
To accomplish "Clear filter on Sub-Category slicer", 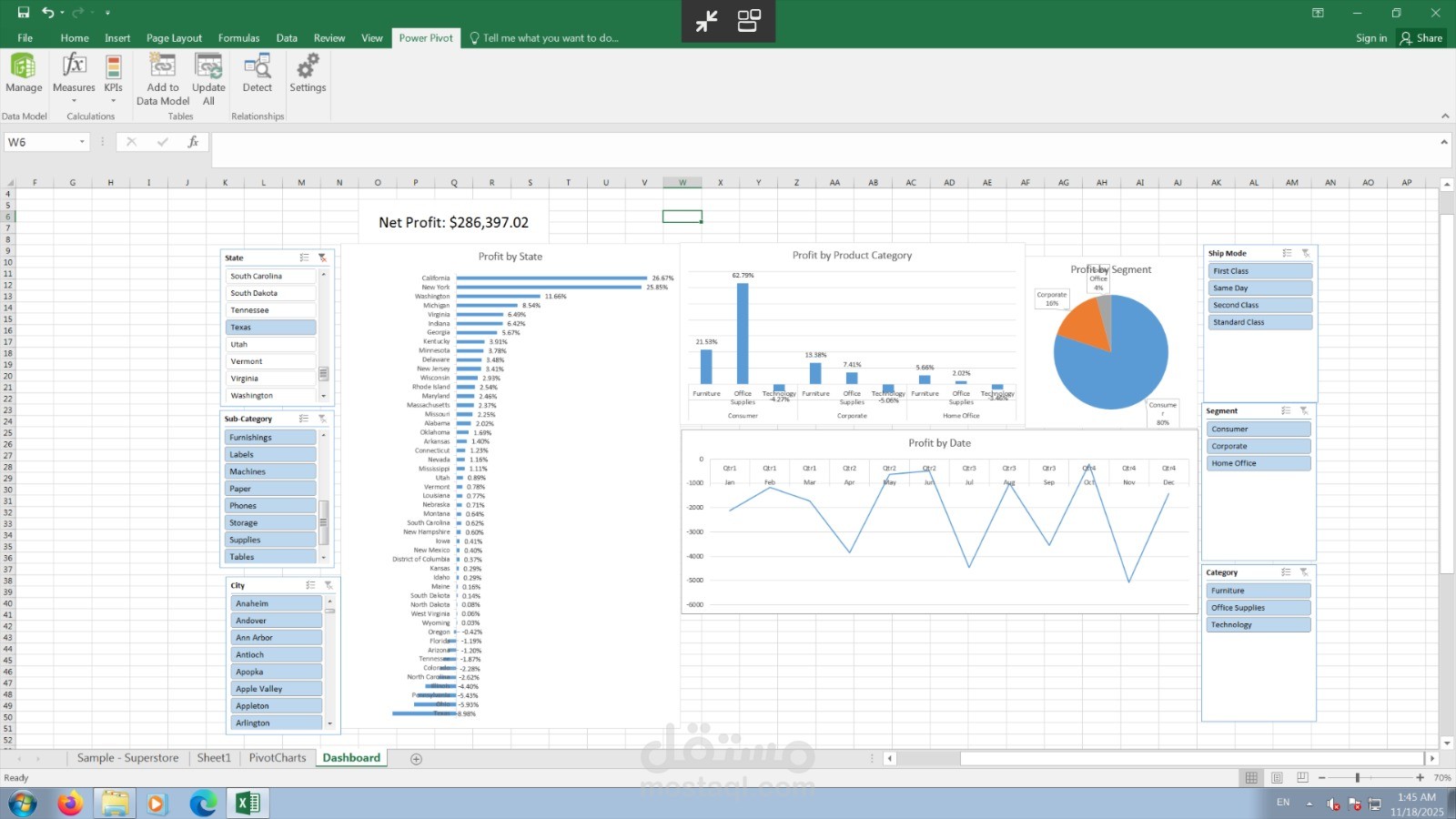I will click(322, 419).
